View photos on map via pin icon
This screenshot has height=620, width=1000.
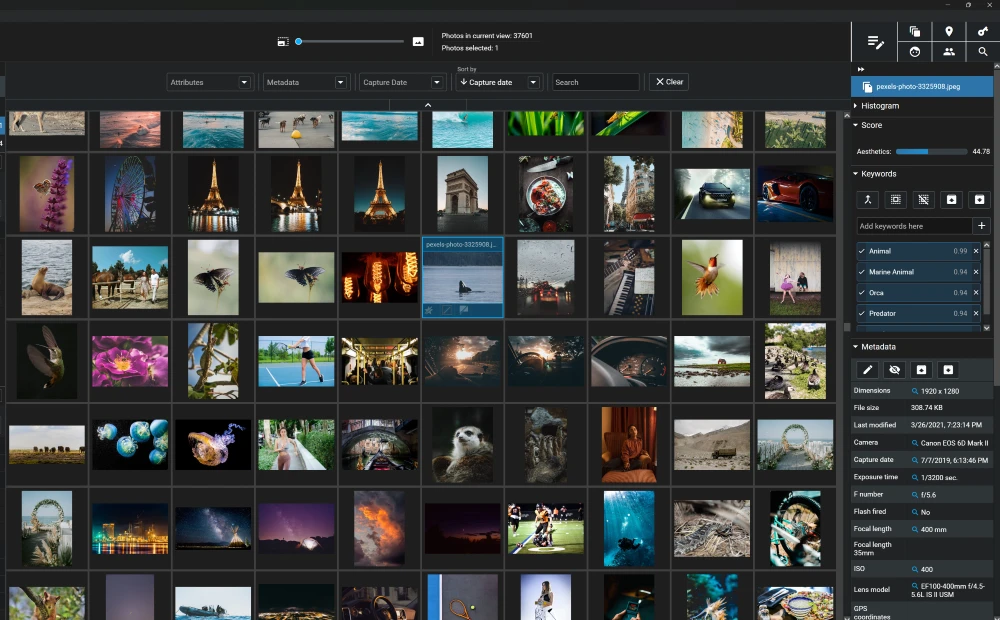[x=949, y=31]
